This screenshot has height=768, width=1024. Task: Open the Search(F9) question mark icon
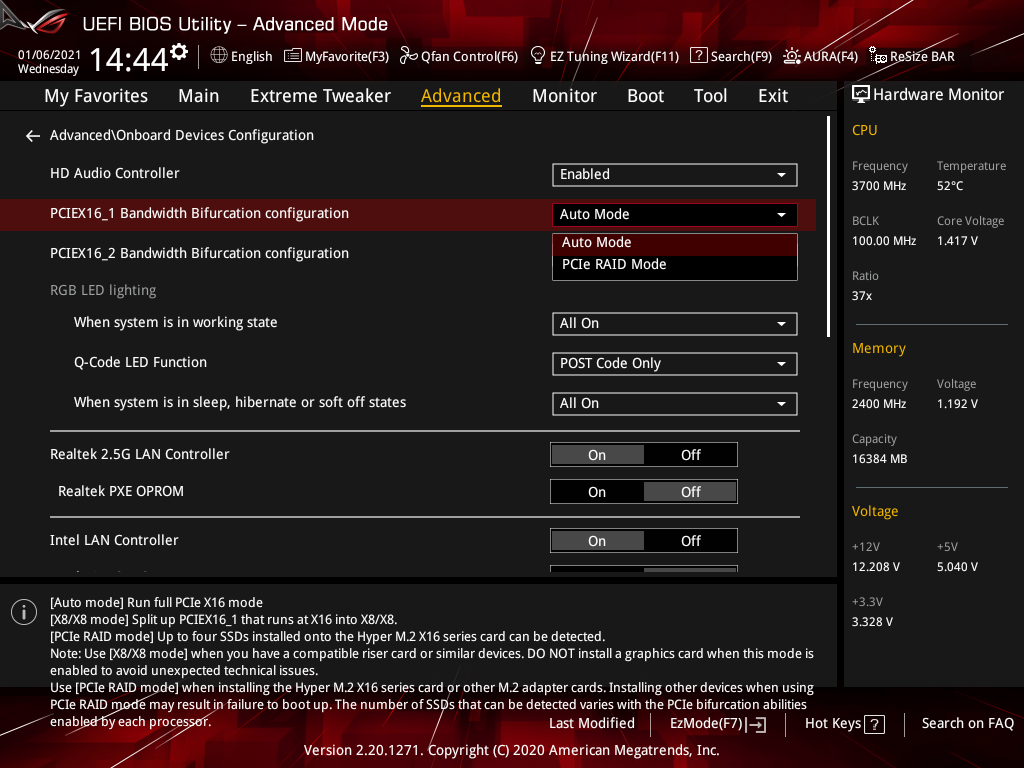698,56
